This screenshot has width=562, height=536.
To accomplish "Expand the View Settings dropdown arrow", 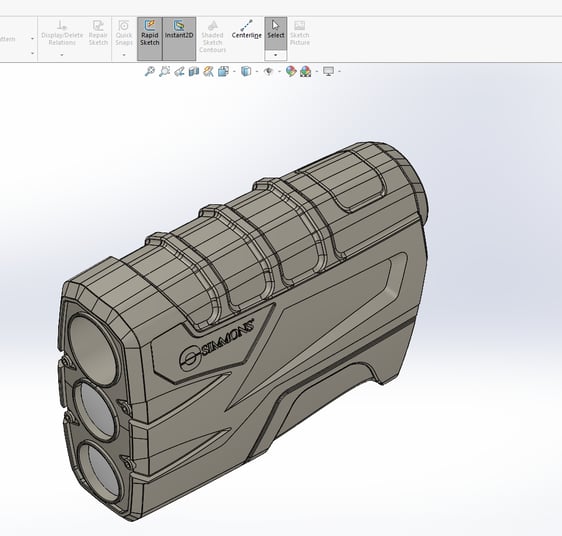I will point(339,71).
